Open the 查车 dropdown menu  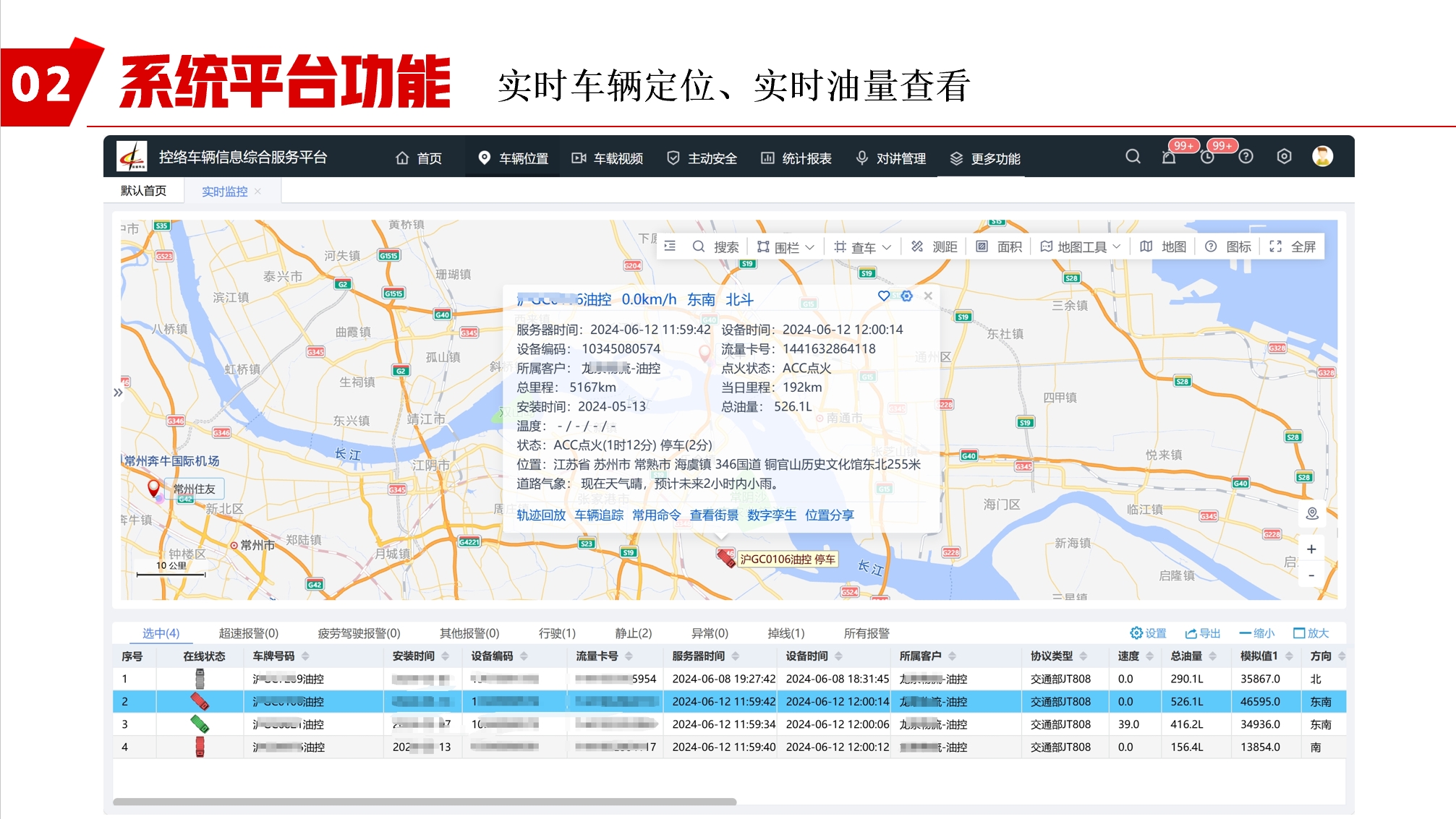coord(862,247)
